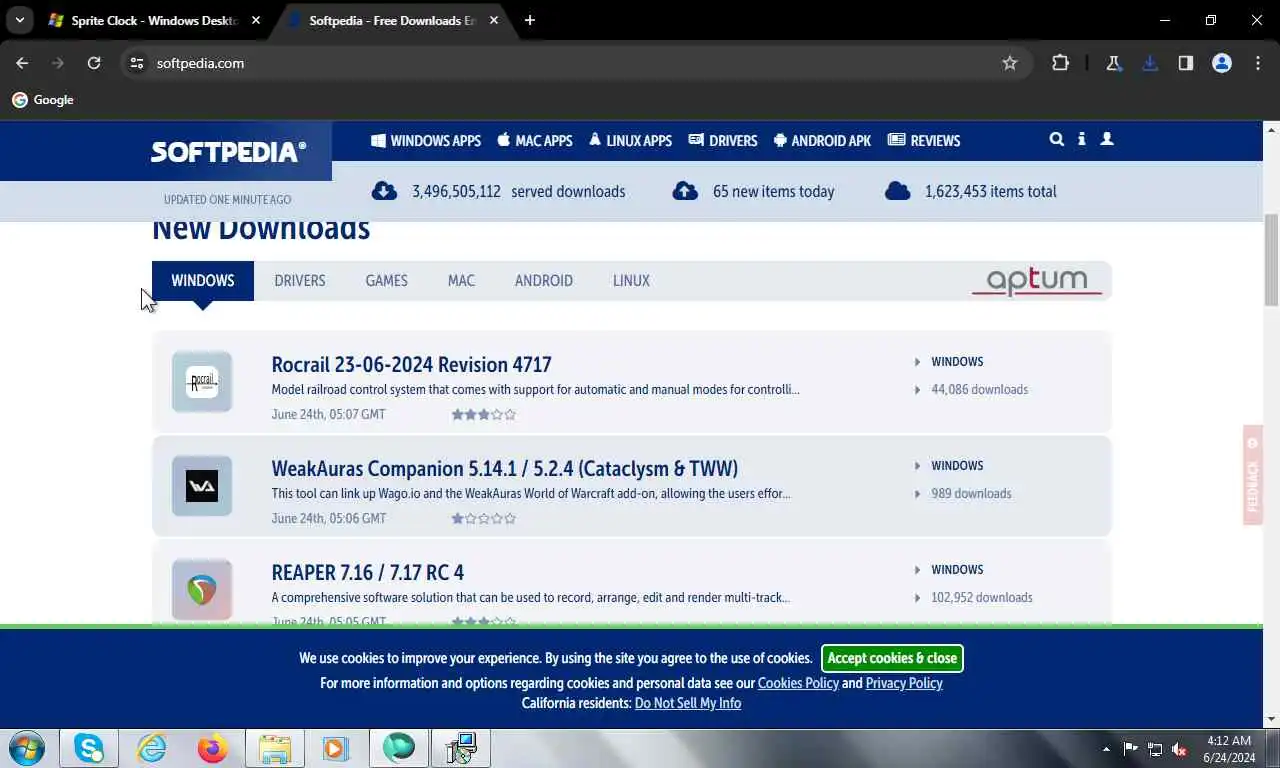The height and width of the screenshot is (768, 1280).
Task: Open the user account icon in Softpedia header
Action: point(1107,140)
